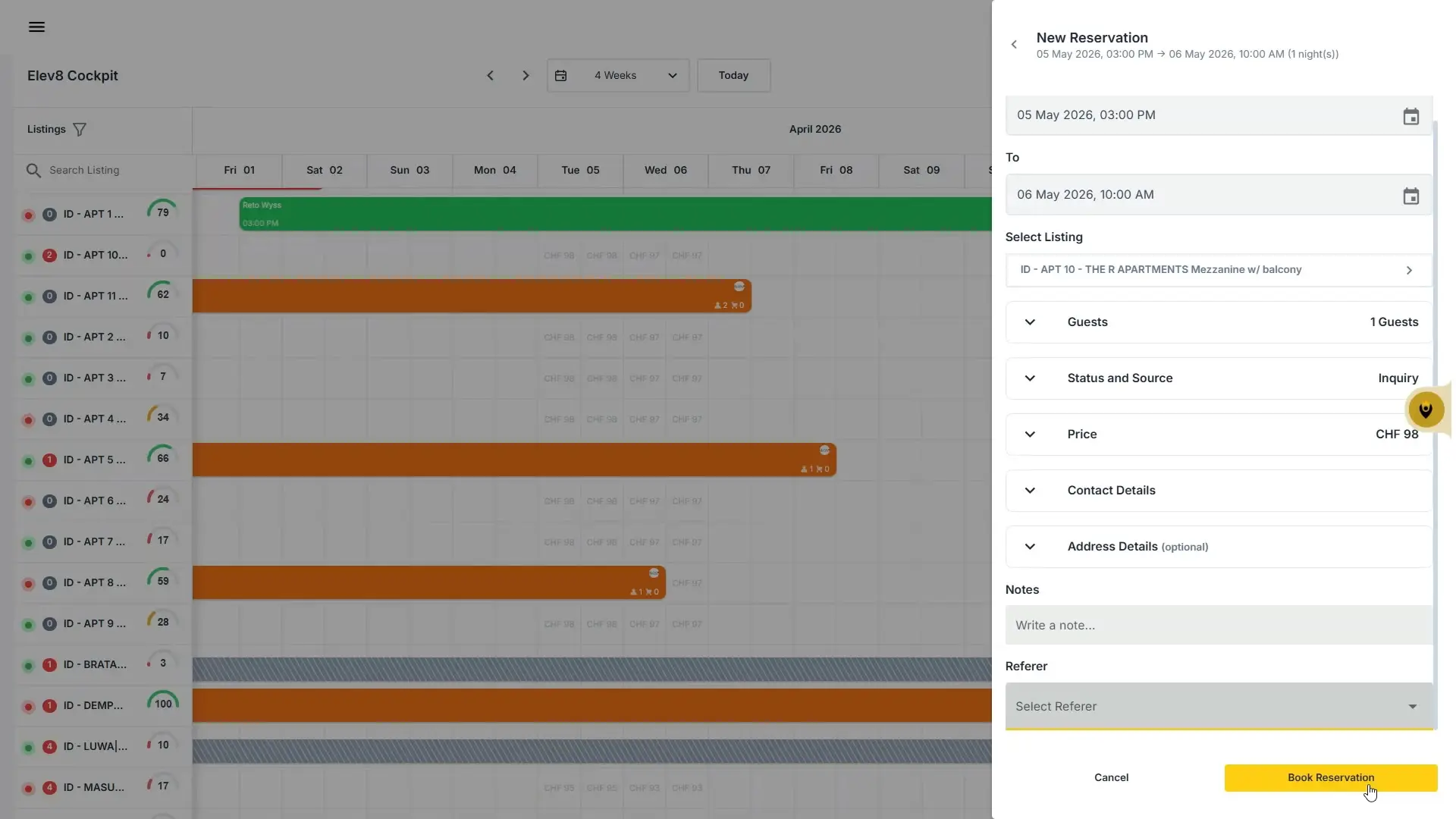Screen dimensions: 1456x819
Task: Expand the Guests section
Action: [1218, 322]
